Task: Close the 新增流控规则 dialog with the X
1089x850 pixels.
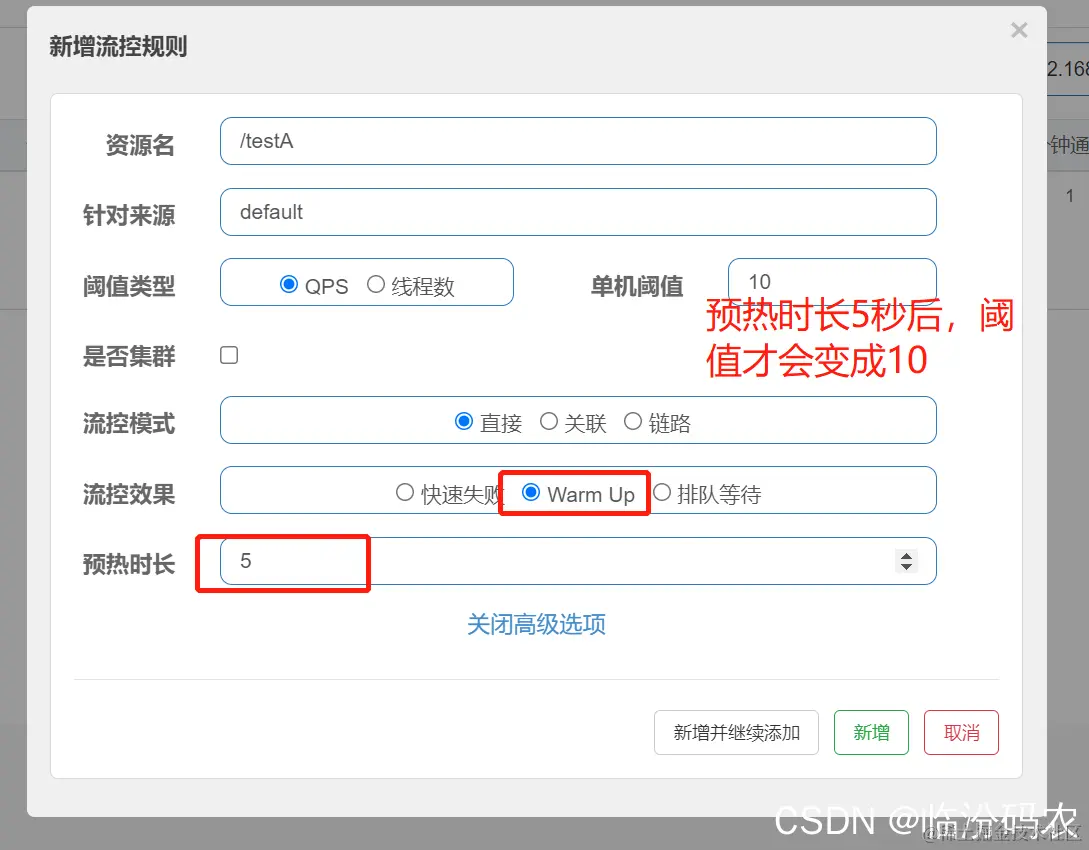Action: pyautogui.click(x=1019, y=30)
